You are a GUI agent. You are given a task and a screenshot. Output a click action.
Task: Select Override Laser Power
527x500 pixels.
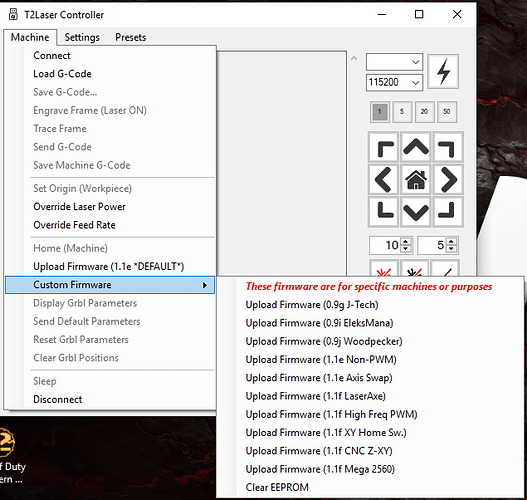(x=110, y=207)
